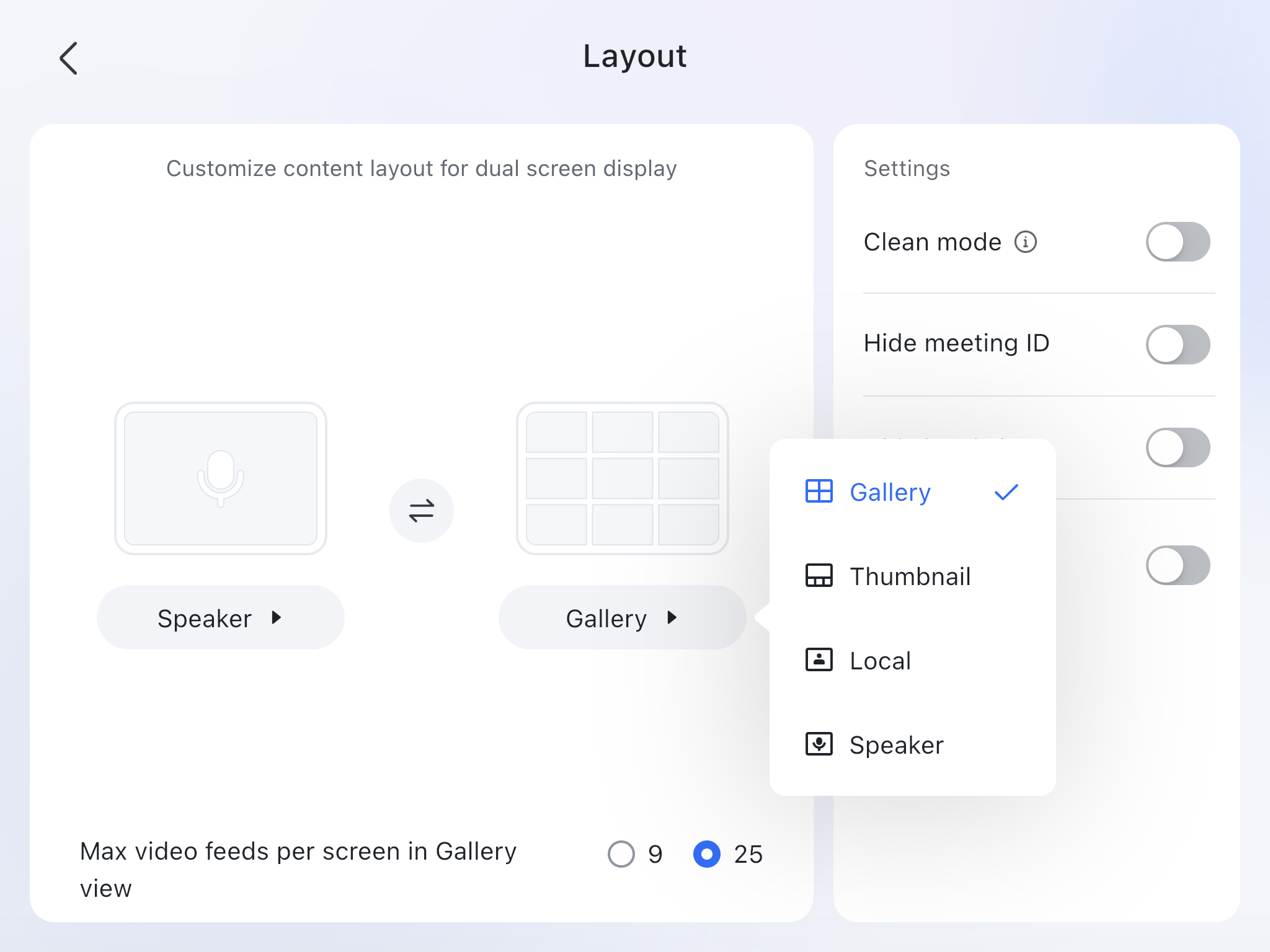Image resolution: width=1270 pixels, height=952 pixels.
Task: Open the Speaker layout dropdown
Action: (x=220, y=617)
